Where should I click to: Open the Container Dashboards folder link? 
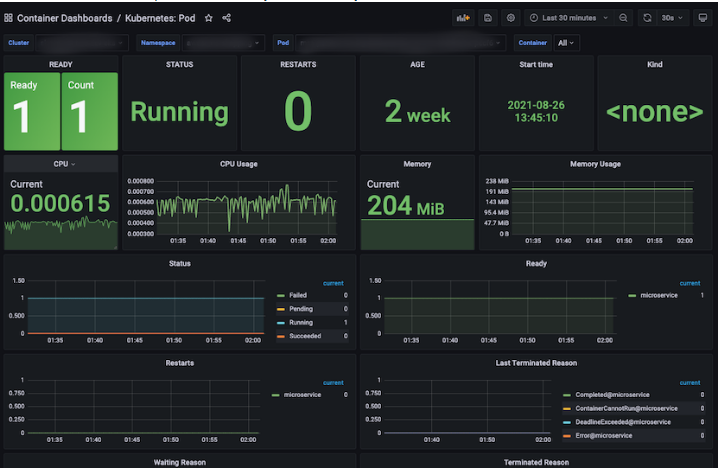coord(64,18)
